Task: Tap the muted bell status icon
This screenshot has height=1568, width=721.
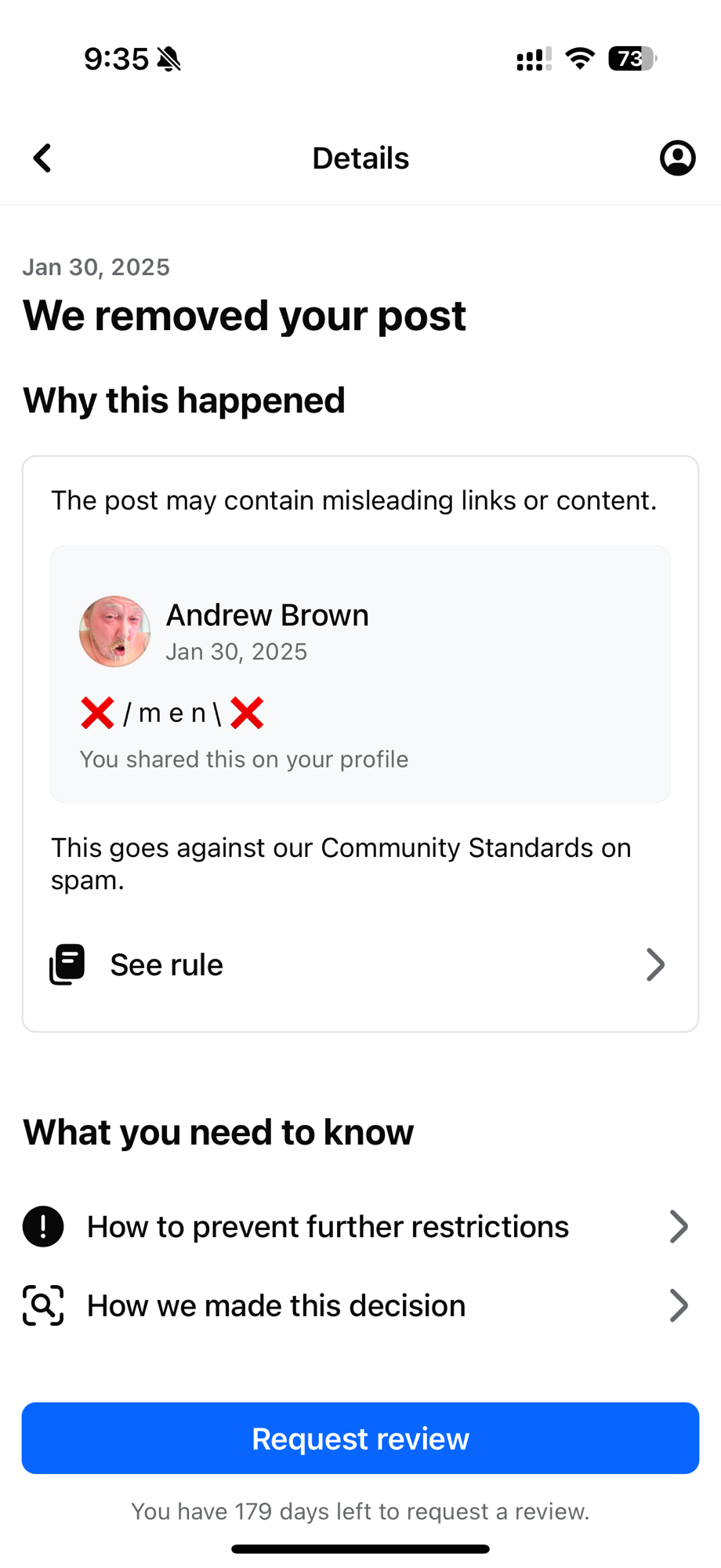Action: 168,59
